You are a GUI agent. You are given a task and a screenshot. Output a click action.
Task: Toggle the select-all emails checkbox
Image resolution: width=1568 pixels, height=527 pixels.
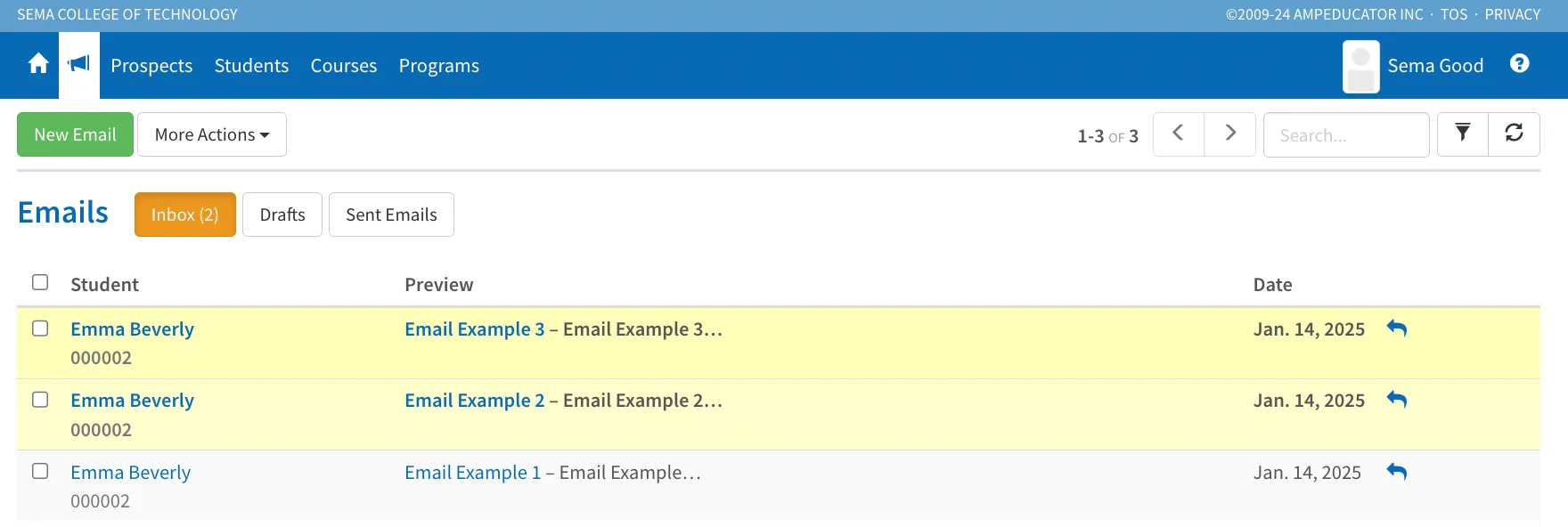(x=40, y=282)
